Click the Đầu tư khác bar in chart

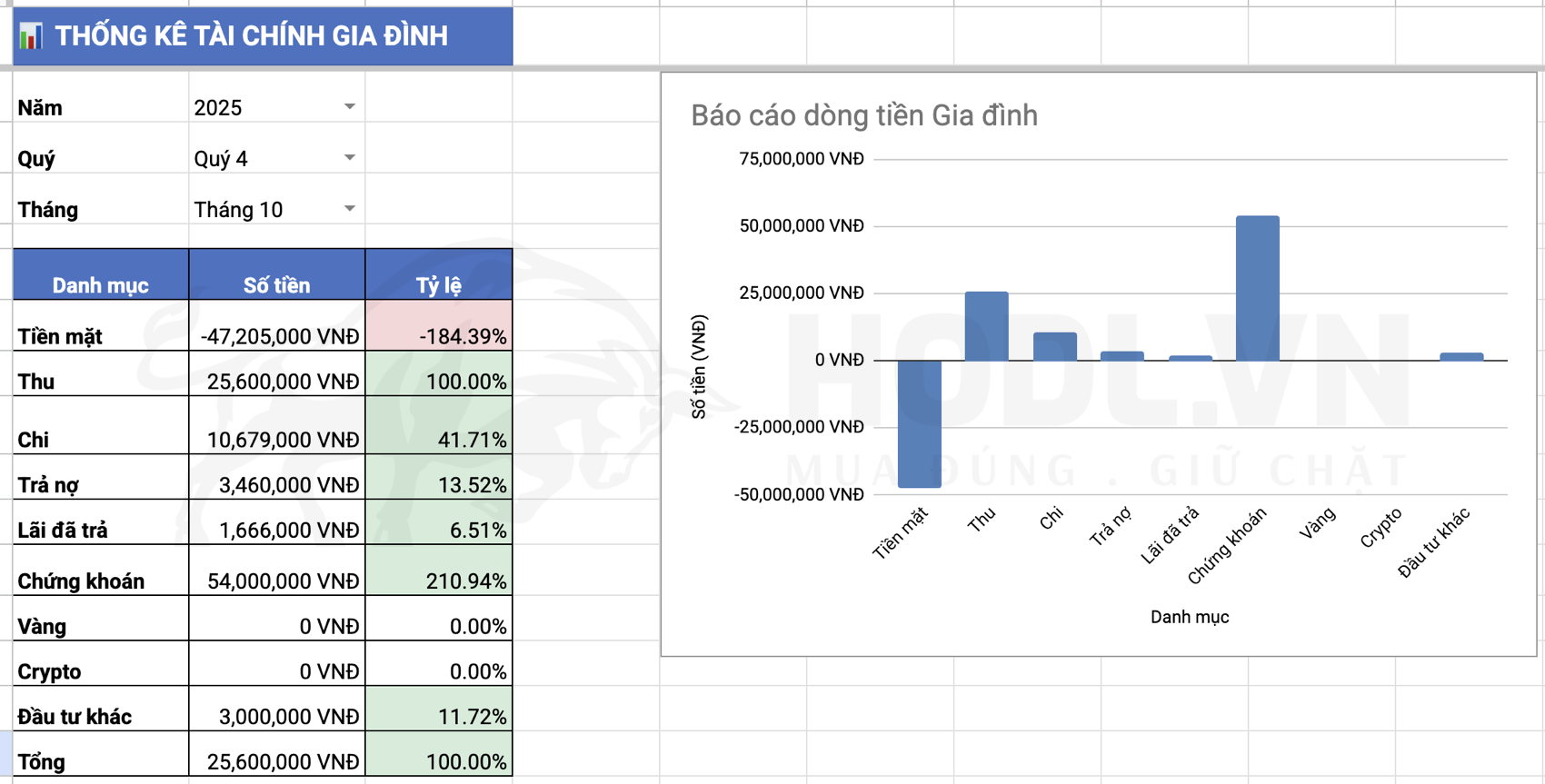tap(1461, 357)
